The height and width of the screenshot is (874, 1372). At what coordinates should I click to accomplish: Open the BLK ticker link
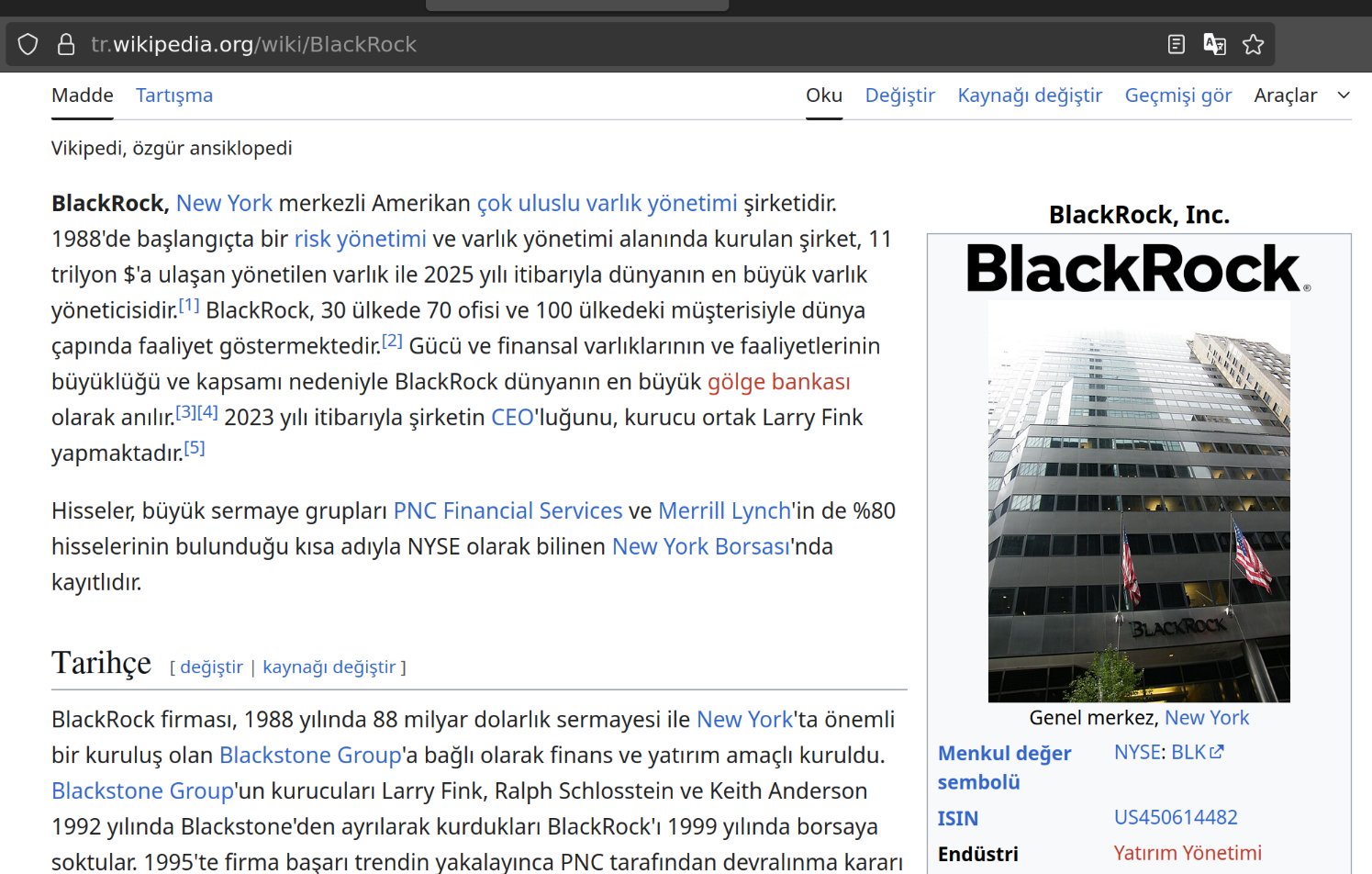[1188, 753]
